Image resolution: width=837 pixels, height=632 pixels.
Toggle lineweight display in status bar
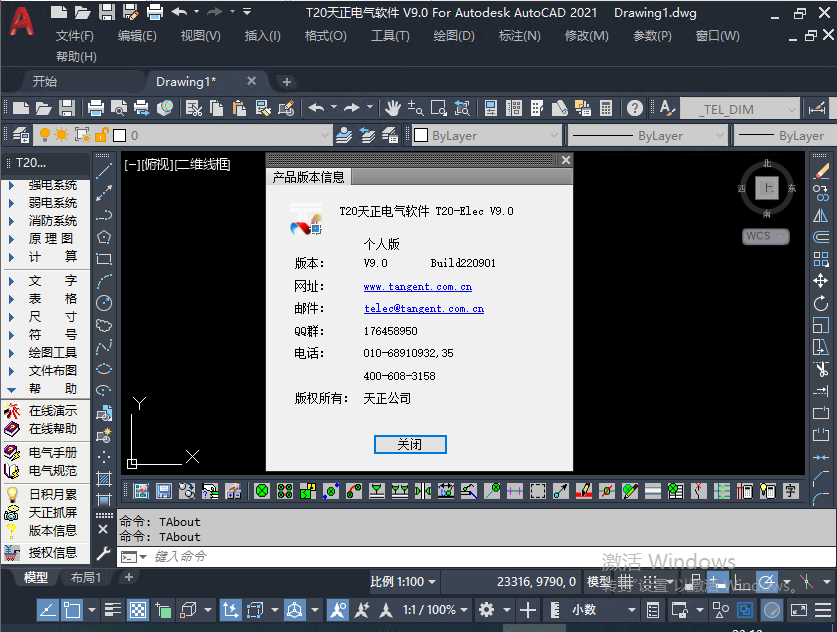tap(113, 610)
